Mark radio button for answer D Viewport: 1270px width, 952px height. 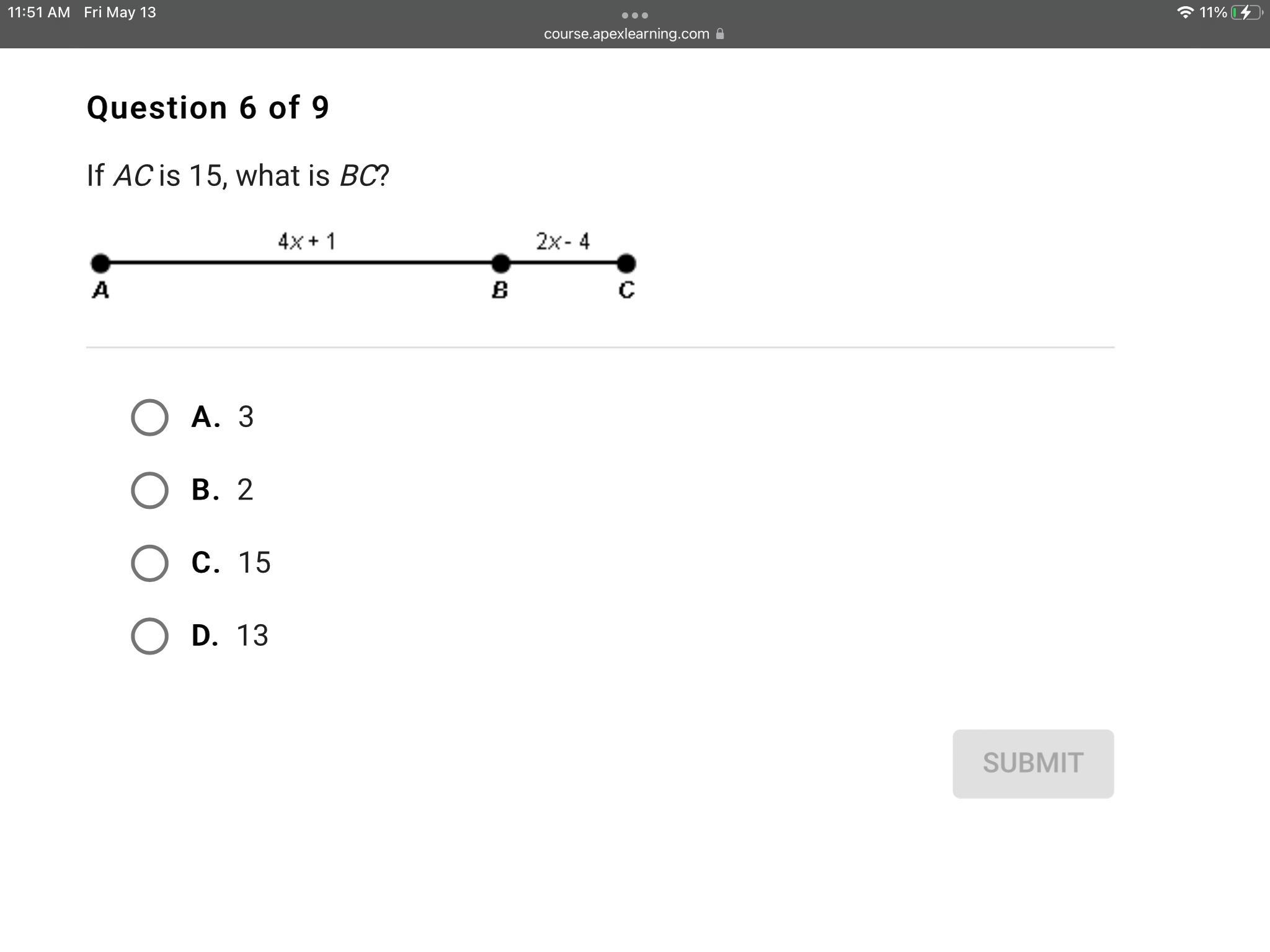149,636
